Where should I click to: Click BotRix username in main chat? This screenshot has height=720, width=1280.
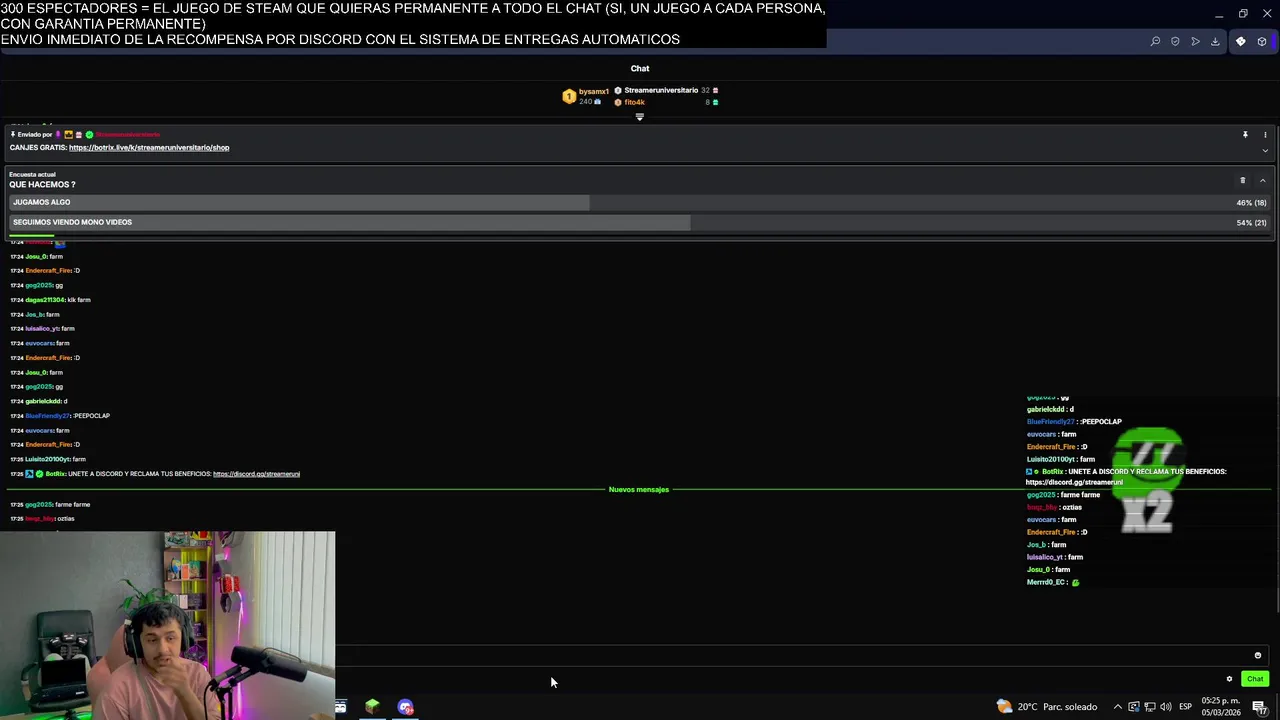tap(55, 474)
